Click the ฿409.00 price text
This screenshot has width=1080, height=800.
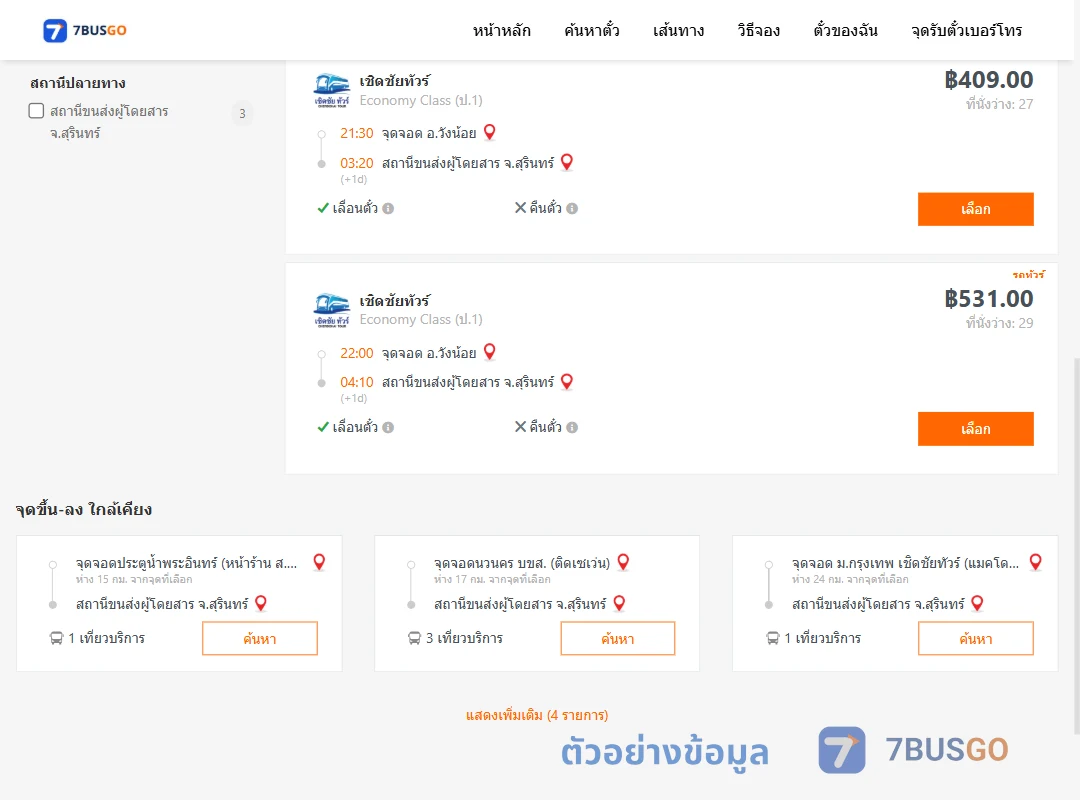click(x=988, y=80)
